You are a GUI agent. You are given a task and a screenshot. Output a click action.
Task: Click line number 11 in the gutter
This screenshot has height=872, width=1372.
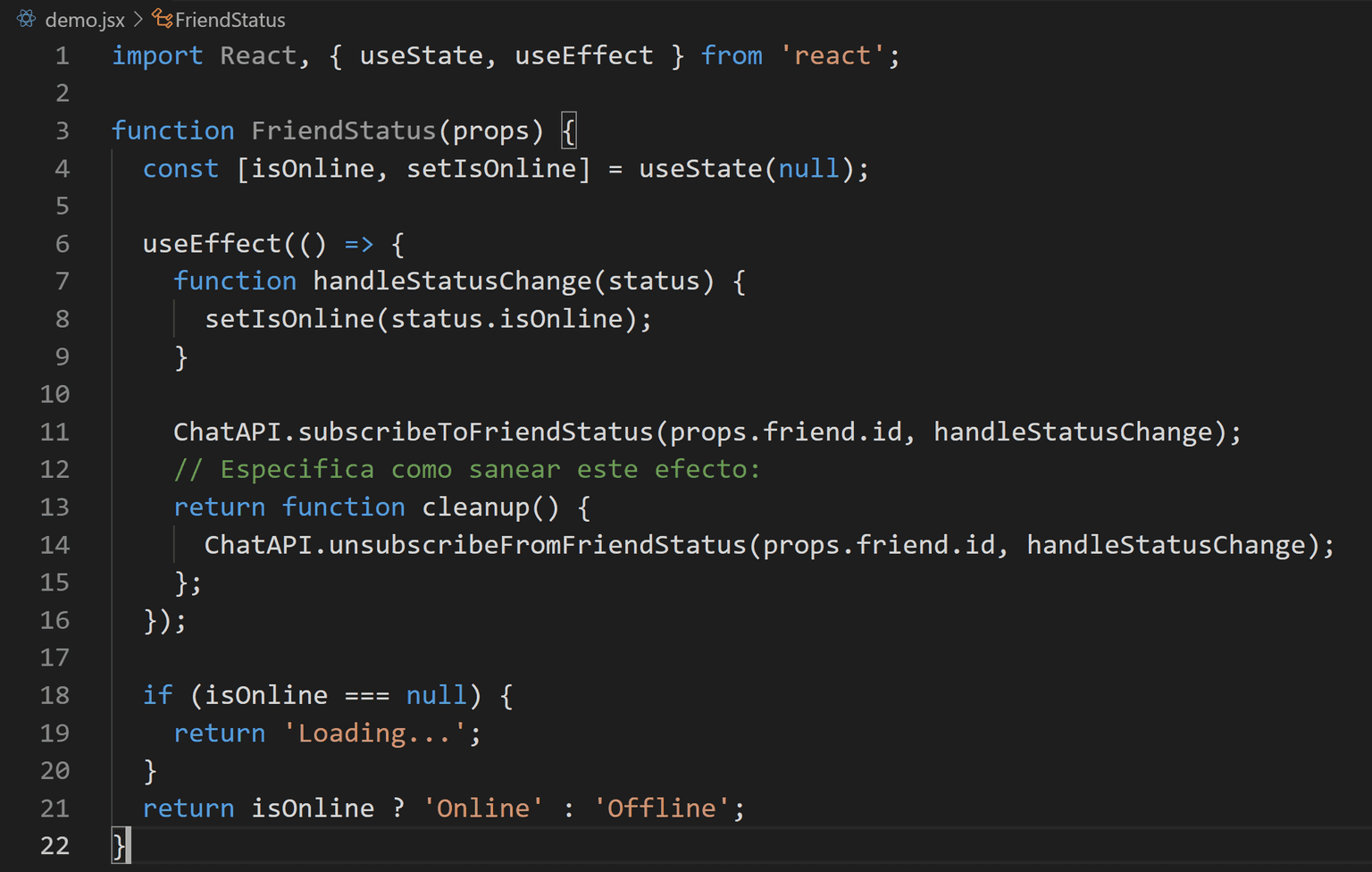point(54,432)
